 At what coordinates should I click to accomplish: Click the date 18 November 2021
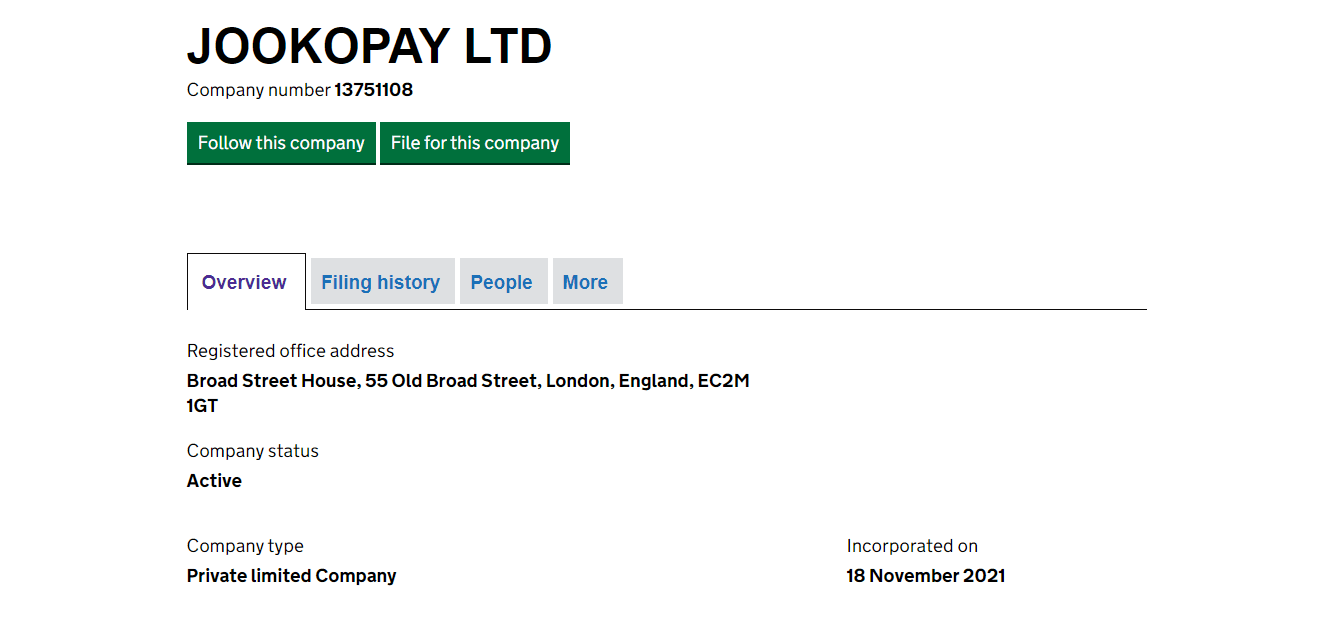pos(925,576)
